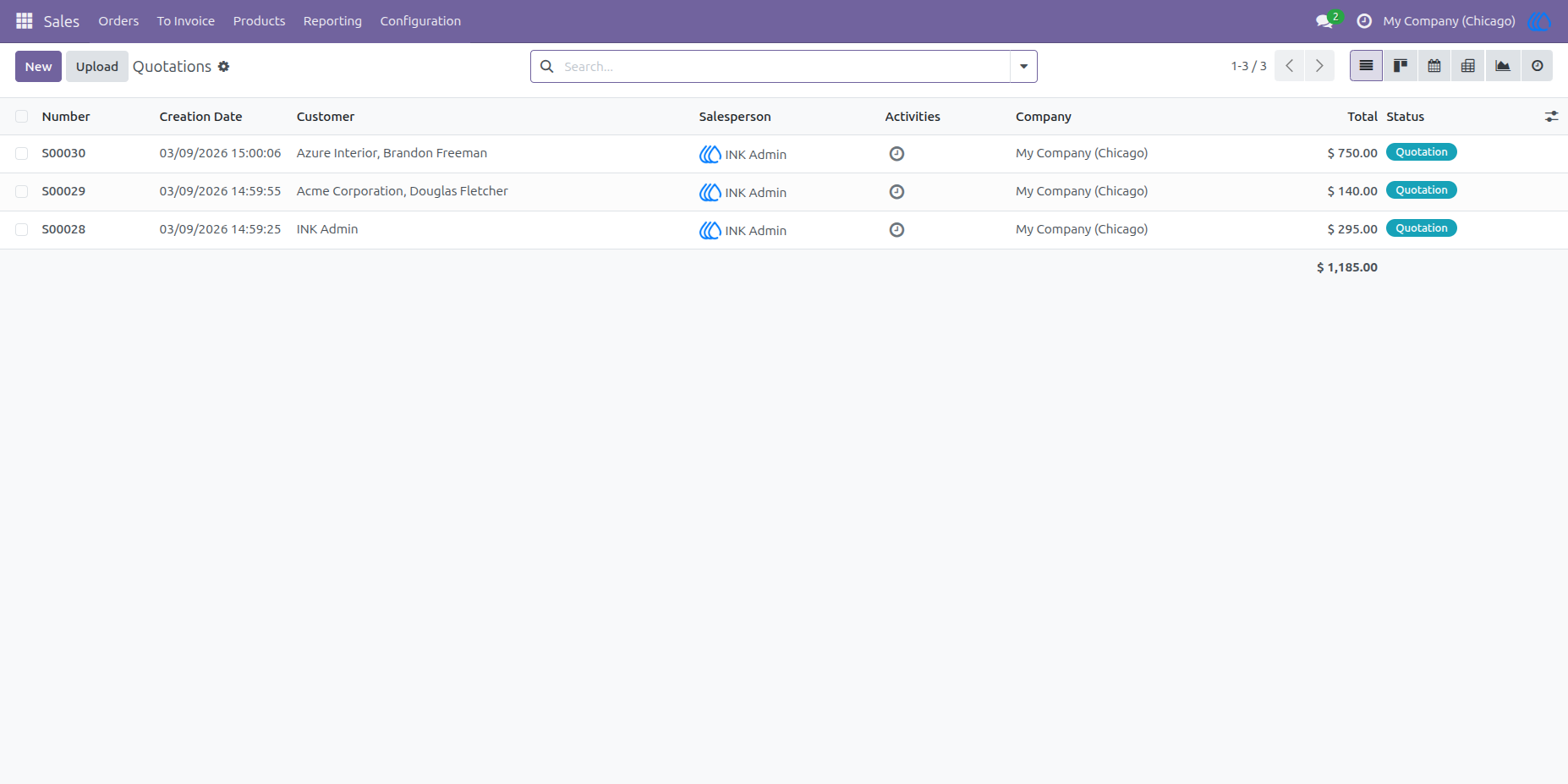The image size is (1568, 784).
Task: Switch to graph view
Action: click(1503, 66)
